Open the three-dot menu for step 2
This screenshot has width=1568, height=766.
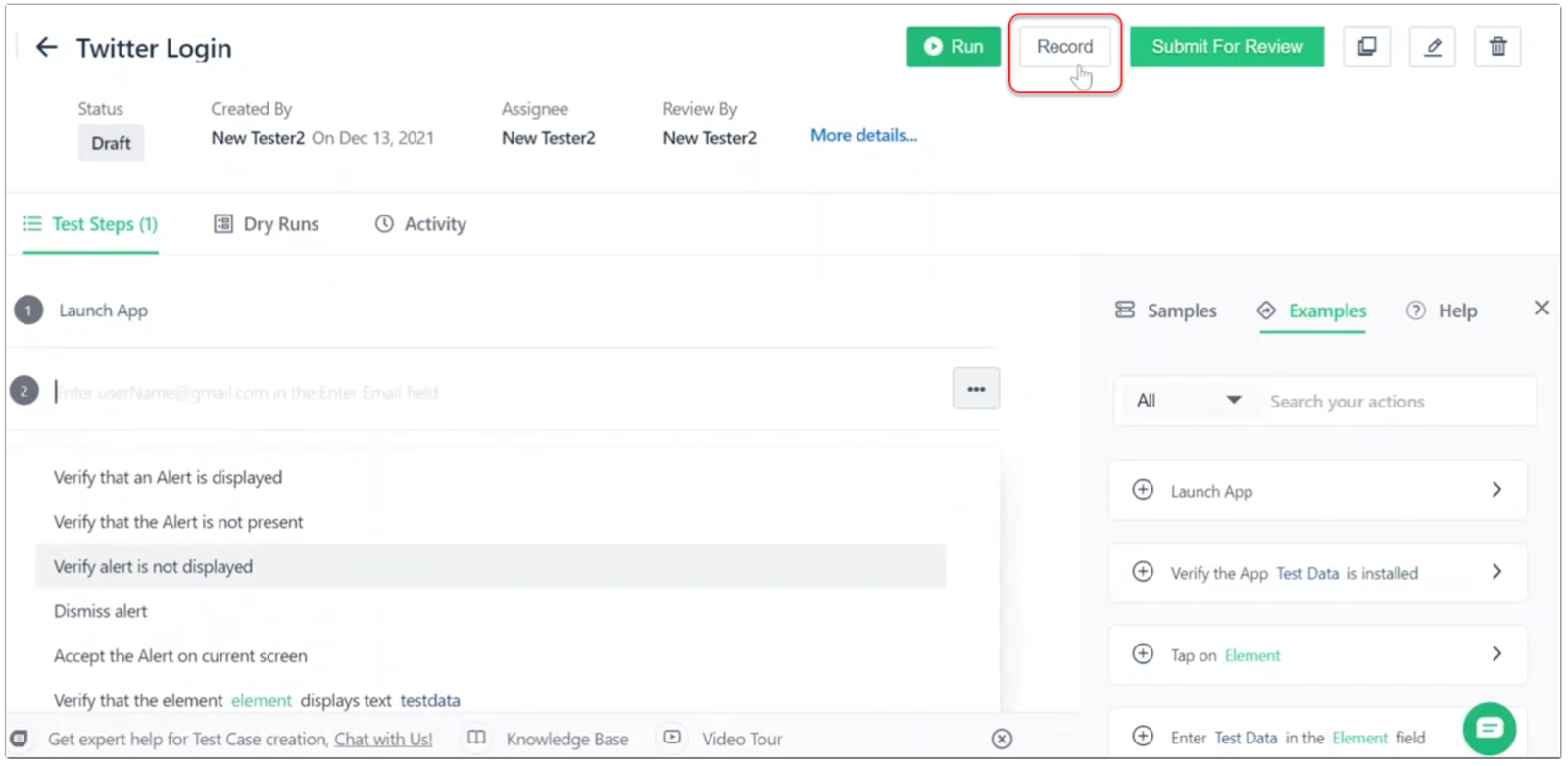pos(976,389)
